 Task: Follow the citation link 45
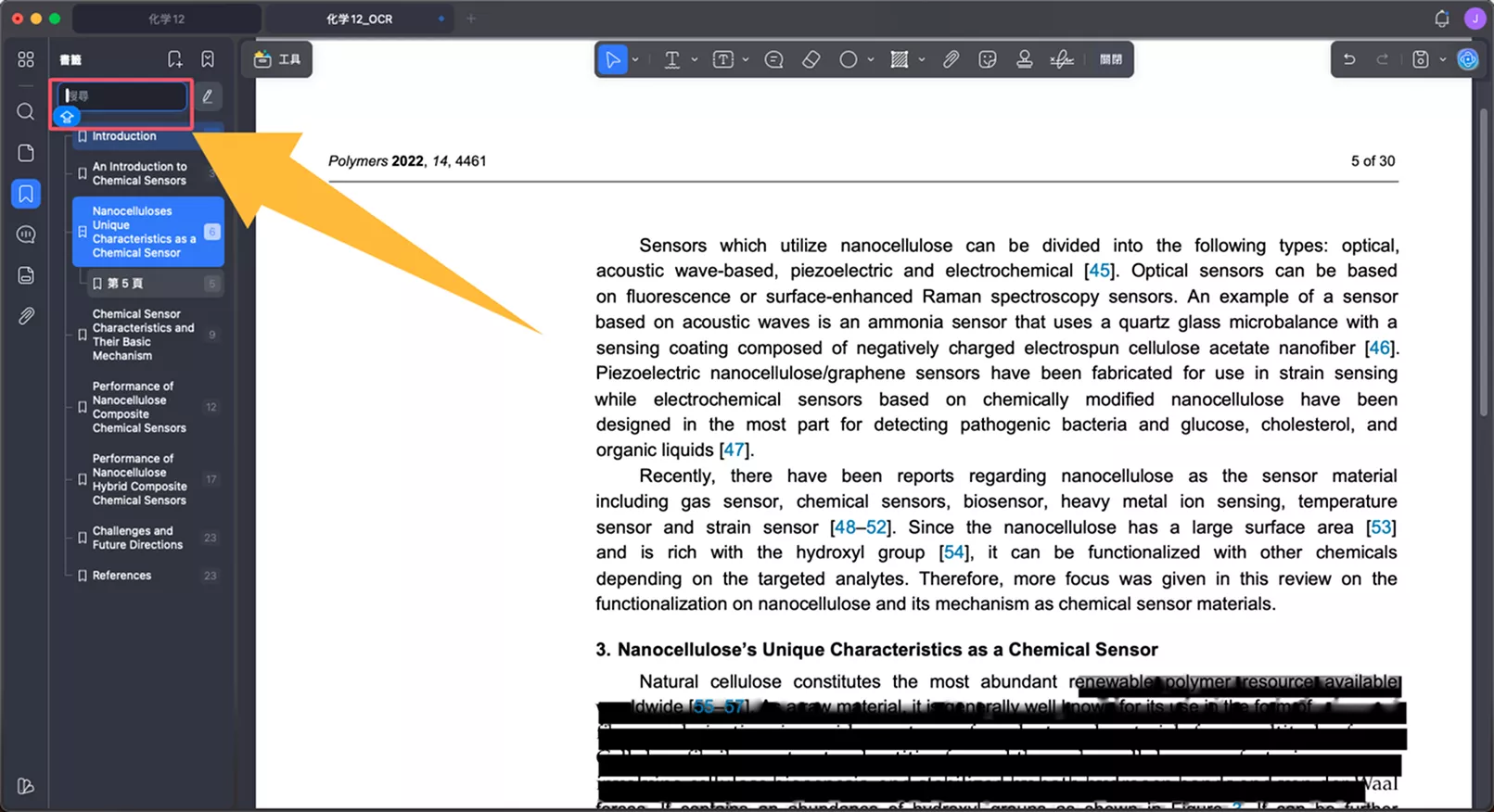point(1099,271)
